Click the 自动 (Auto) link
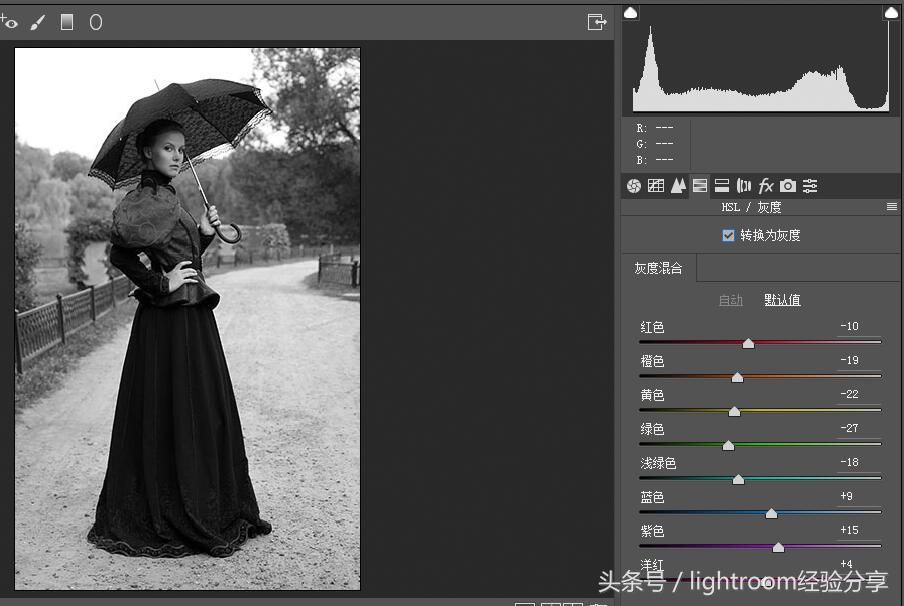Screen dimensions: 904x606 point(730,299)
